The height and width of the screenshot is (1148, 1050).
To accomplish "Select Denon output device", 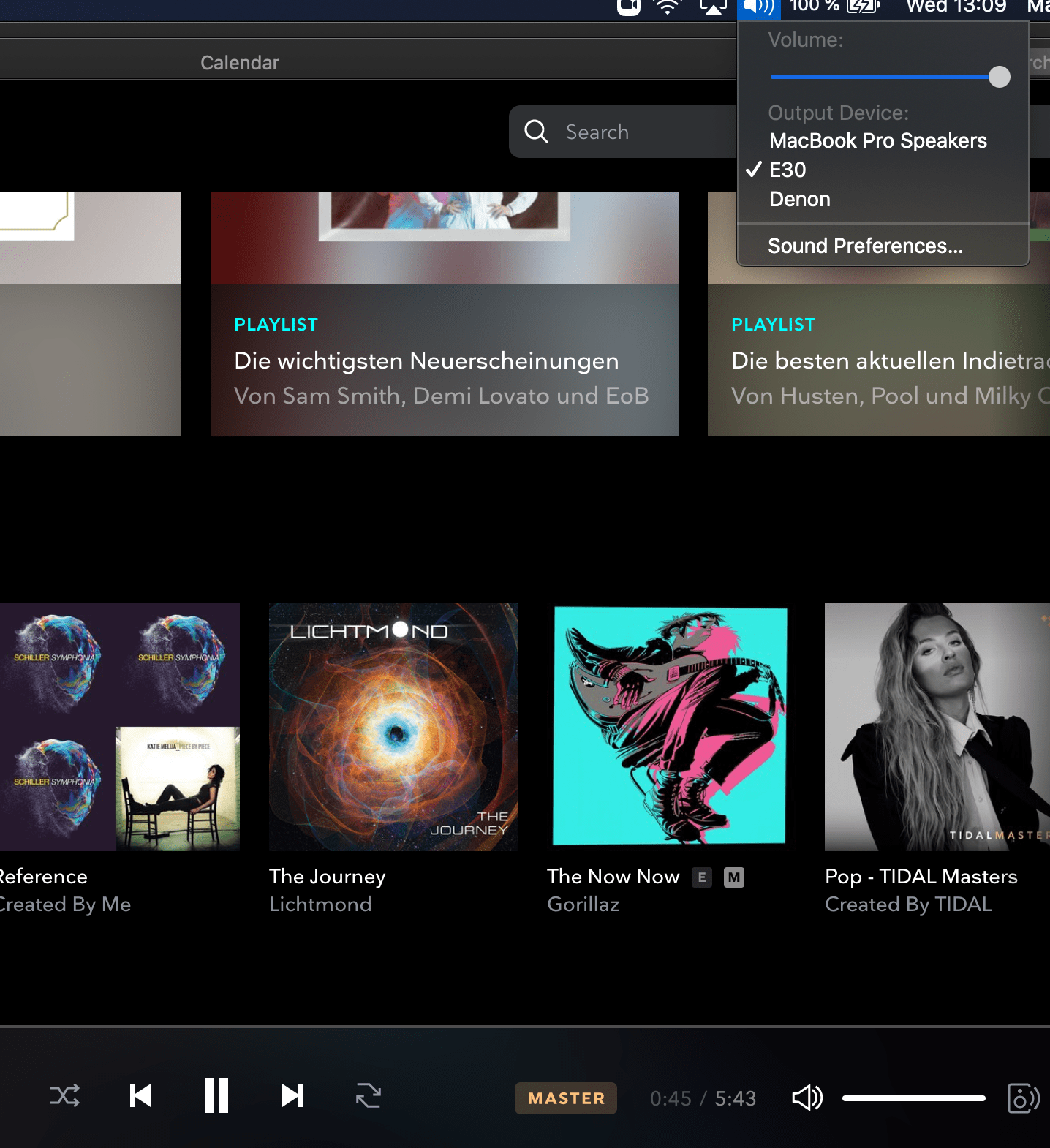I will coord(799,199).
